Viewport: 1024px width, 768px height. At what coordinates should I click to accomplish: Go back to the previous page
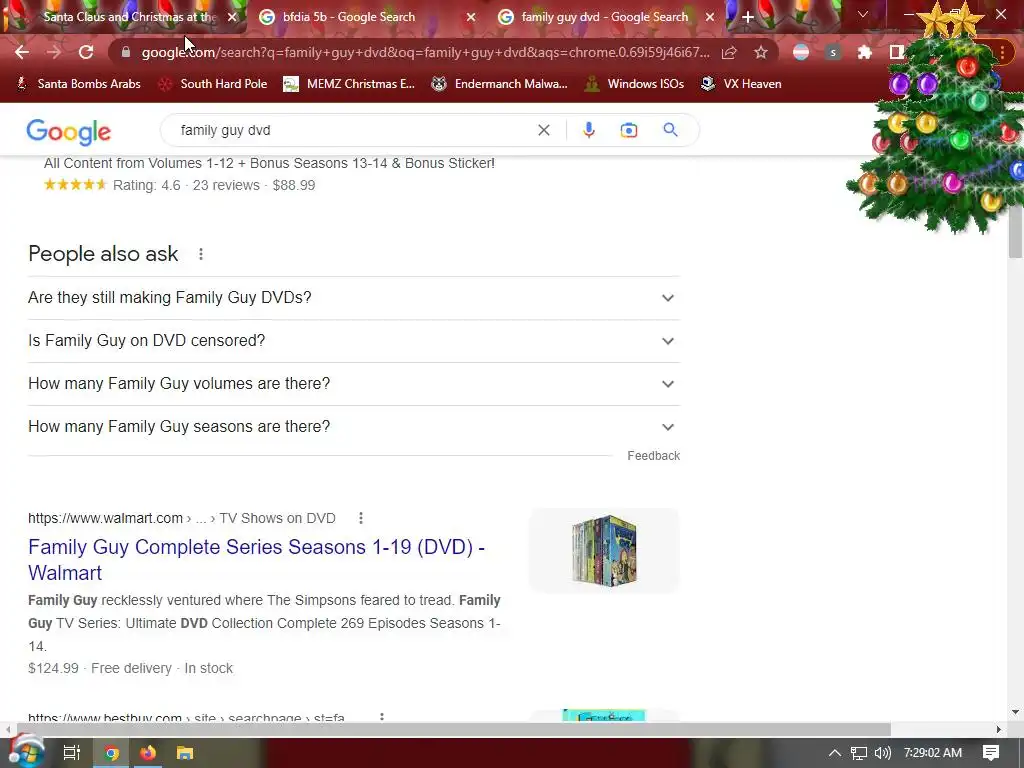point(22,52)
